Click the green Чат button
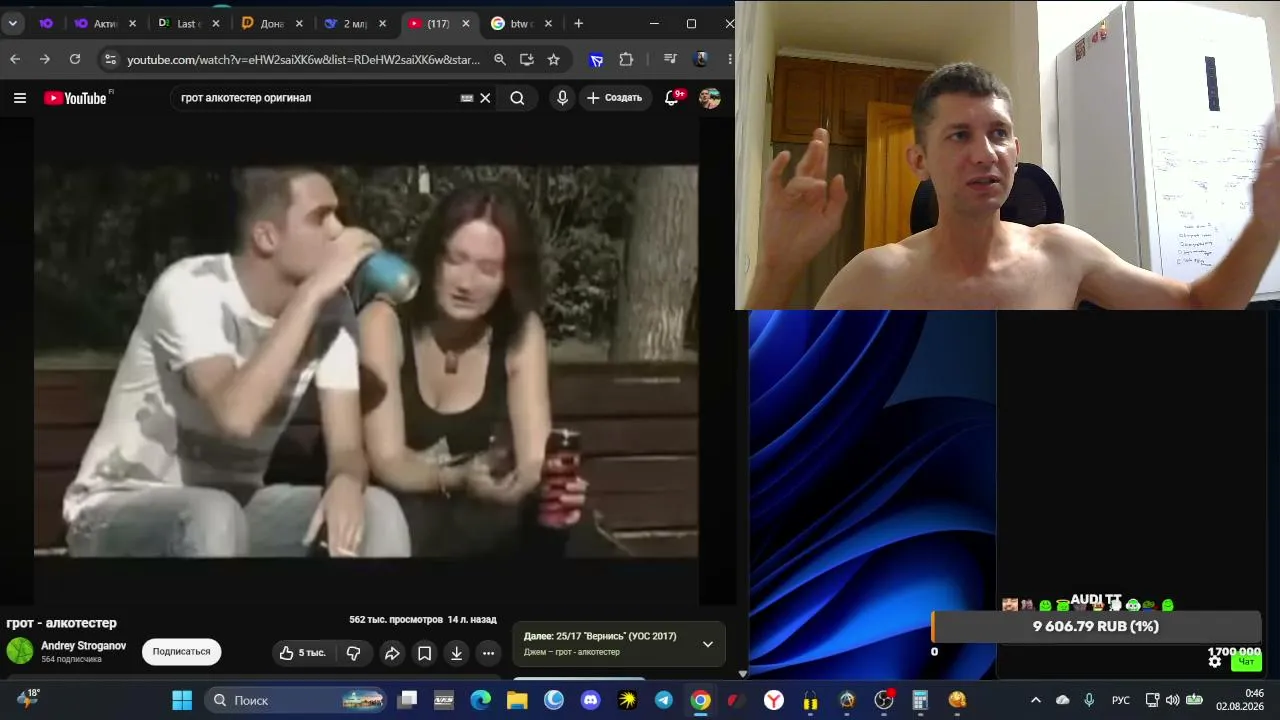The image size is (1280, 720). pyautogui.click(x=1246, y=661)
